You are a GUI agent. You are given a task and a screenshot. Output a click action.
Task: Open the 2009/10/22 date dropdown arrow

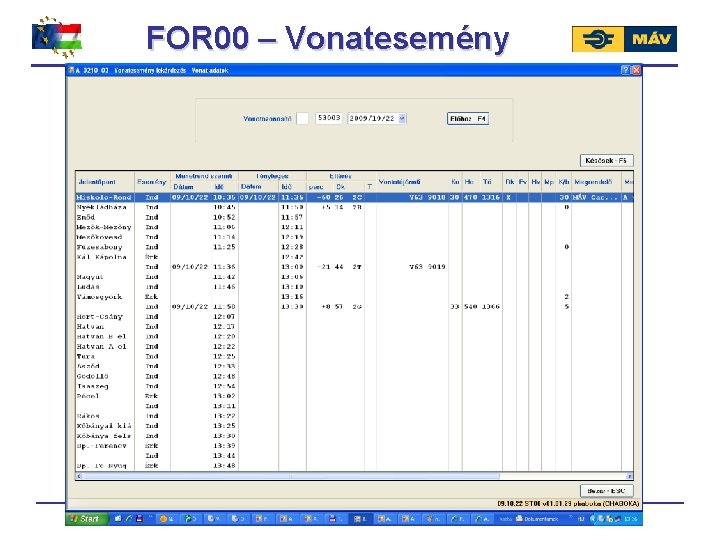tap(402, 118)
